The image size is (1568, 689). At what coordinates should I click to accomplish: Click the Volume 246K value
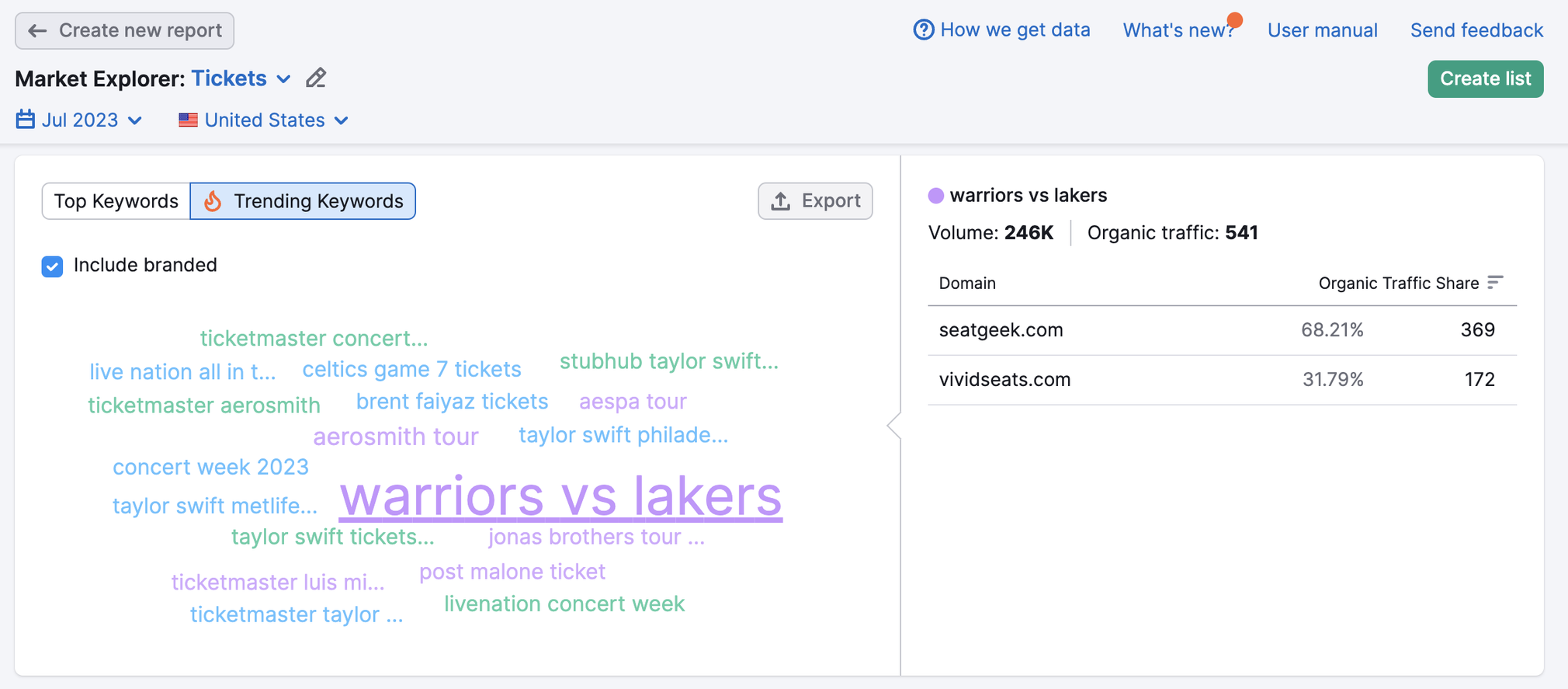1029,233
